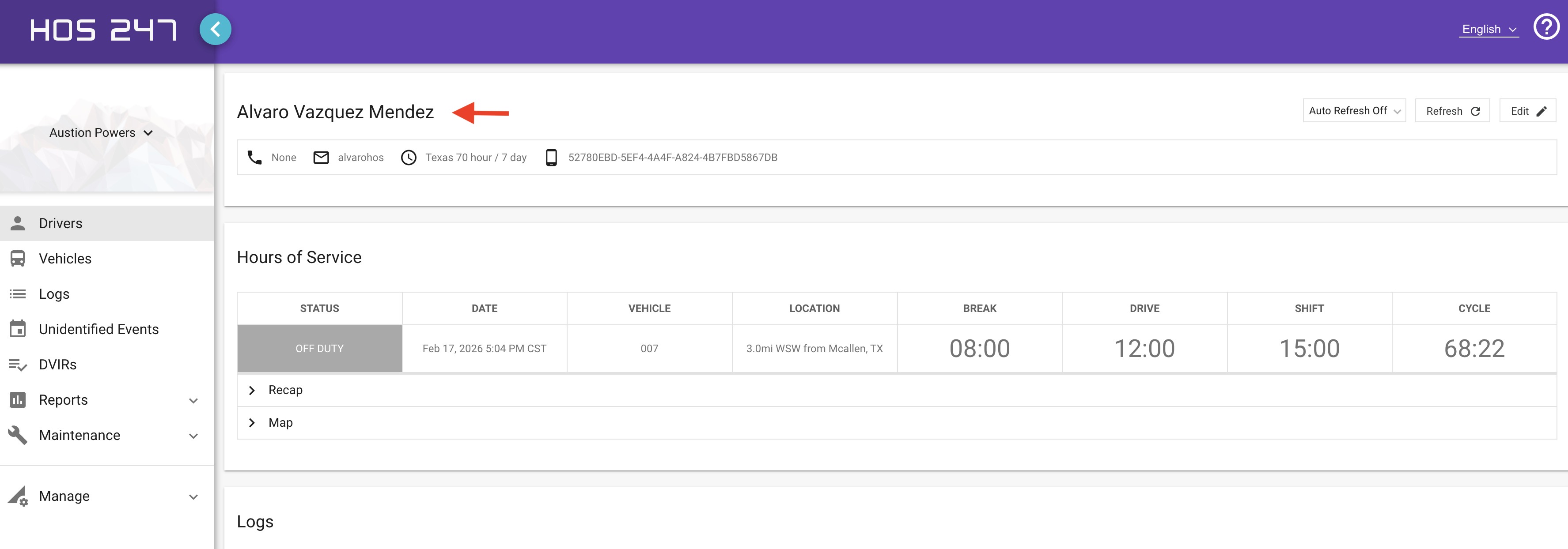Click the email envelope icon
The image size is (1568, 549).
click(321, 158)
